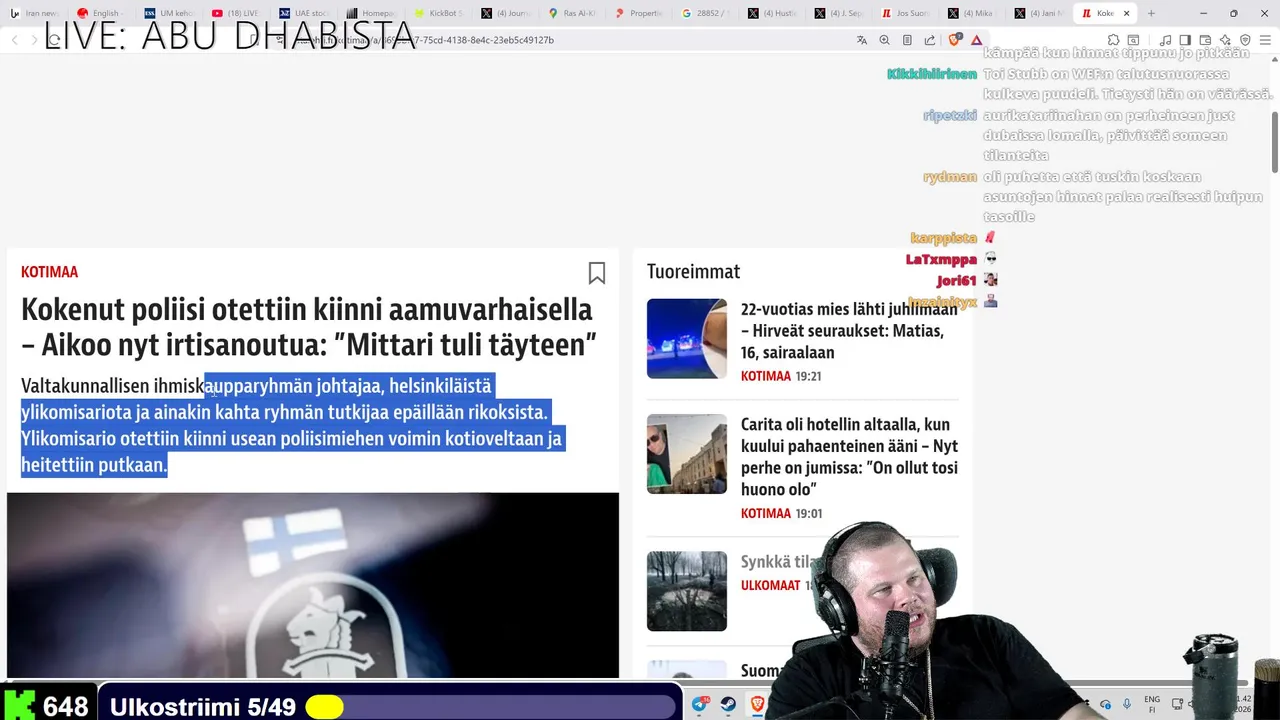1280x720 pixels.
Task: Switch to the Ras Al-Kh maps tab
Action: tap(572, 13)
